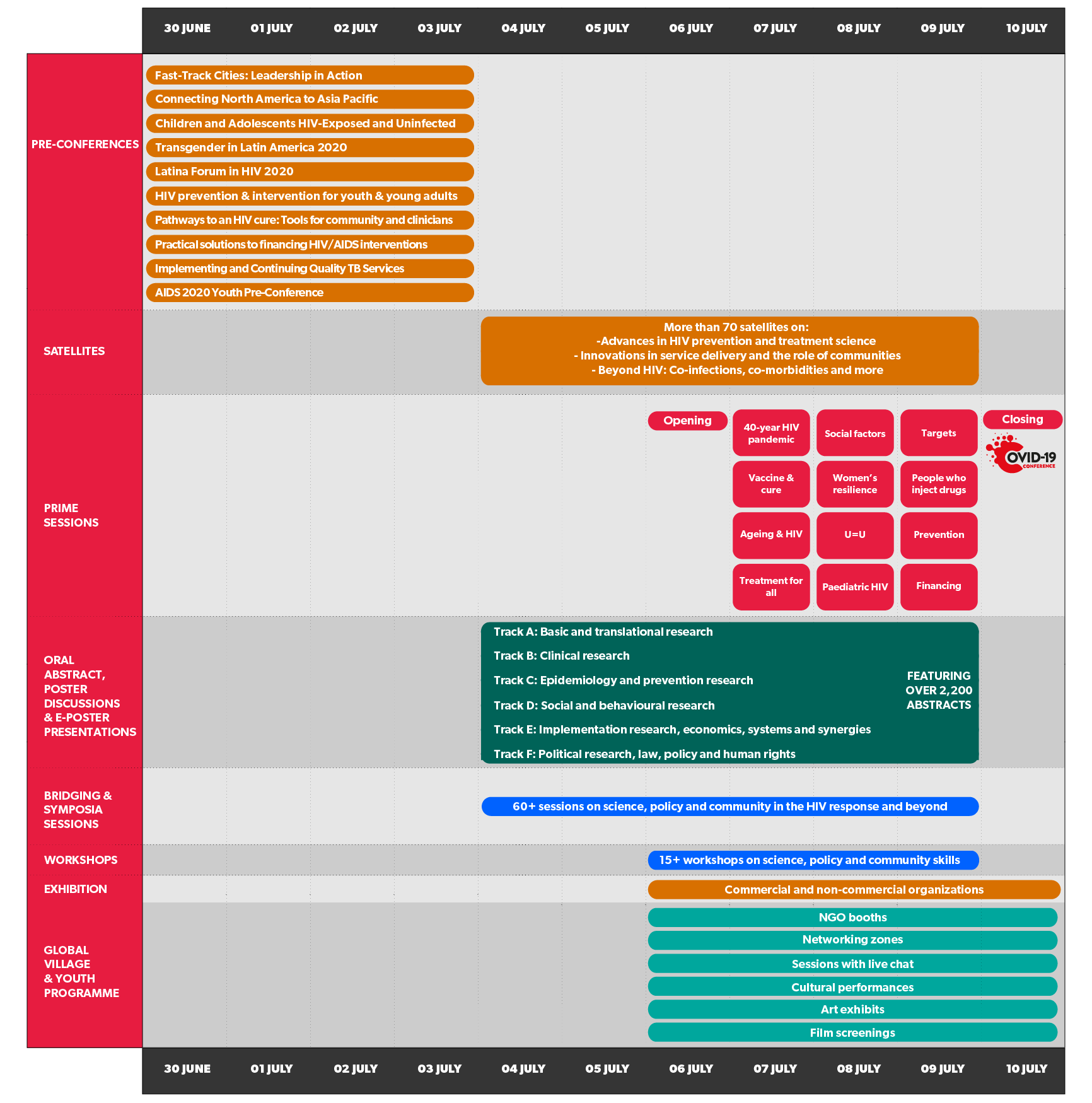Click Bridging & Symposia Sessions label

pos(78,810)
